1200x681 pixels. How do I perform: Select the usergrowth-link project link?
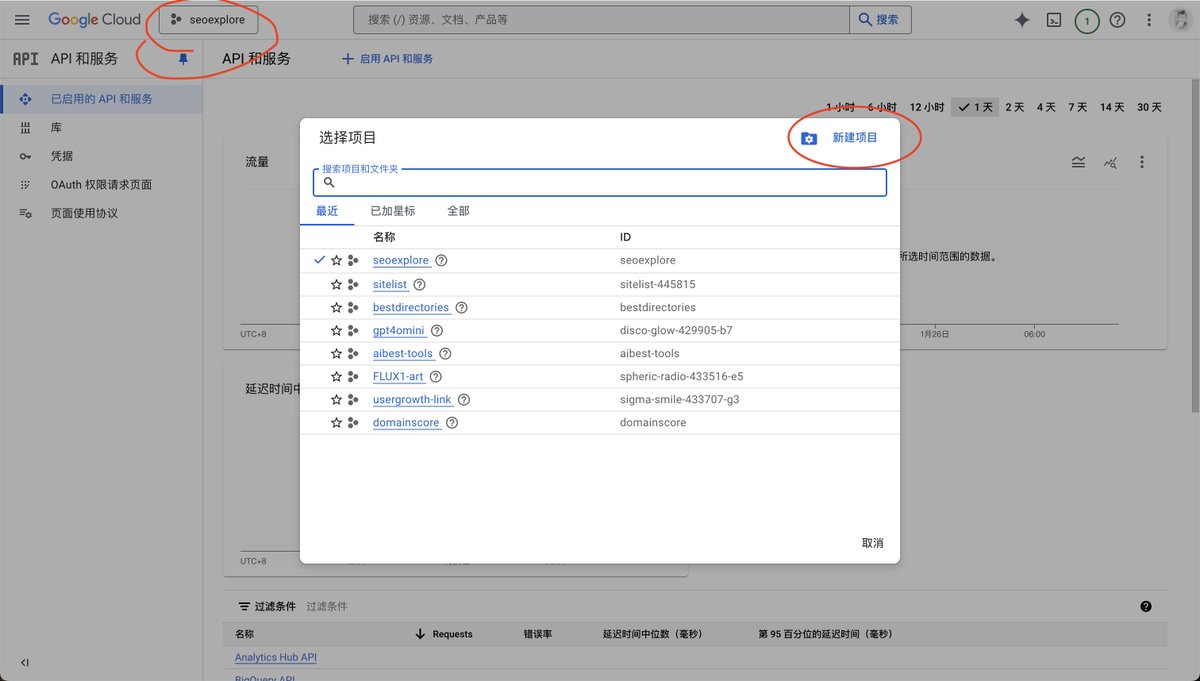(412, 399)
